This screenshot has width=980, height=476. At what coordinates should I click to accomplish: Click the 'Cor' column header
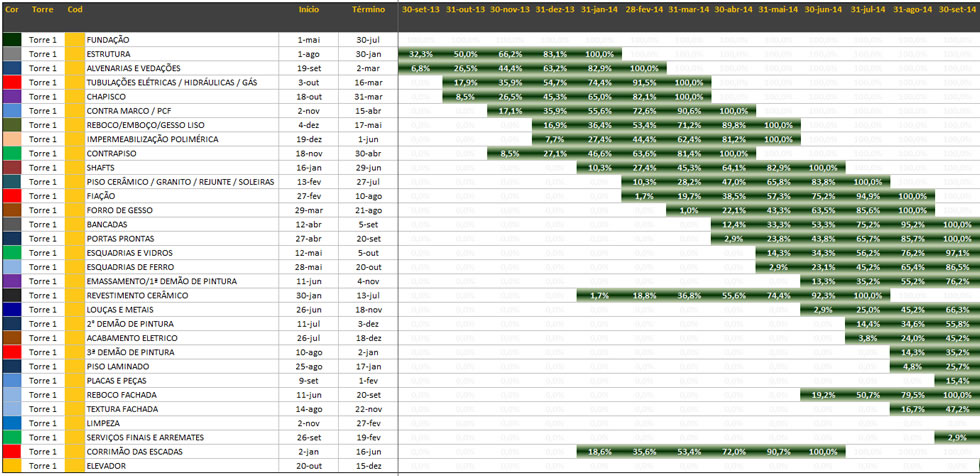11,9
